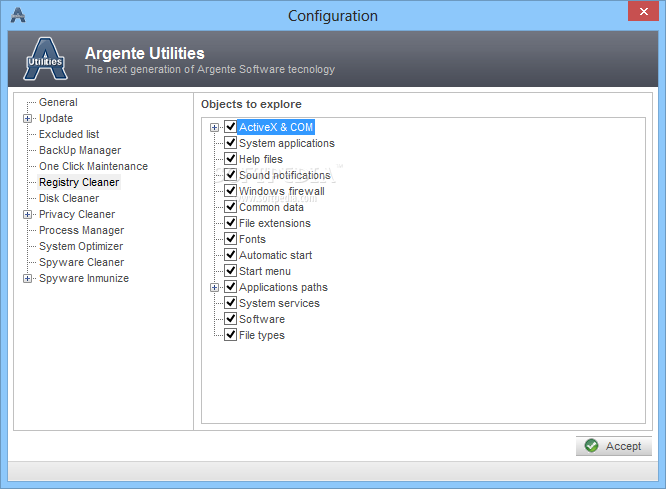Expand the Spyware Inmunize tree node

[x=27, y=279]
